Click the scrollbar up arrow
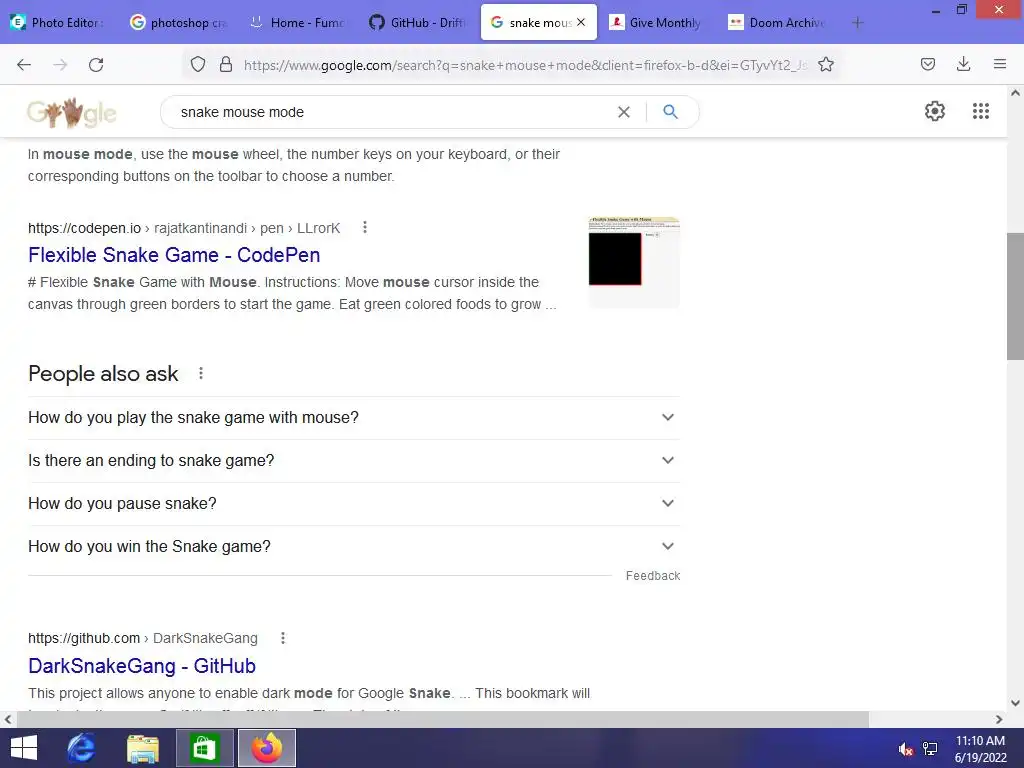The height and width of the screenshot is (768, 1024). [1015, 93]
